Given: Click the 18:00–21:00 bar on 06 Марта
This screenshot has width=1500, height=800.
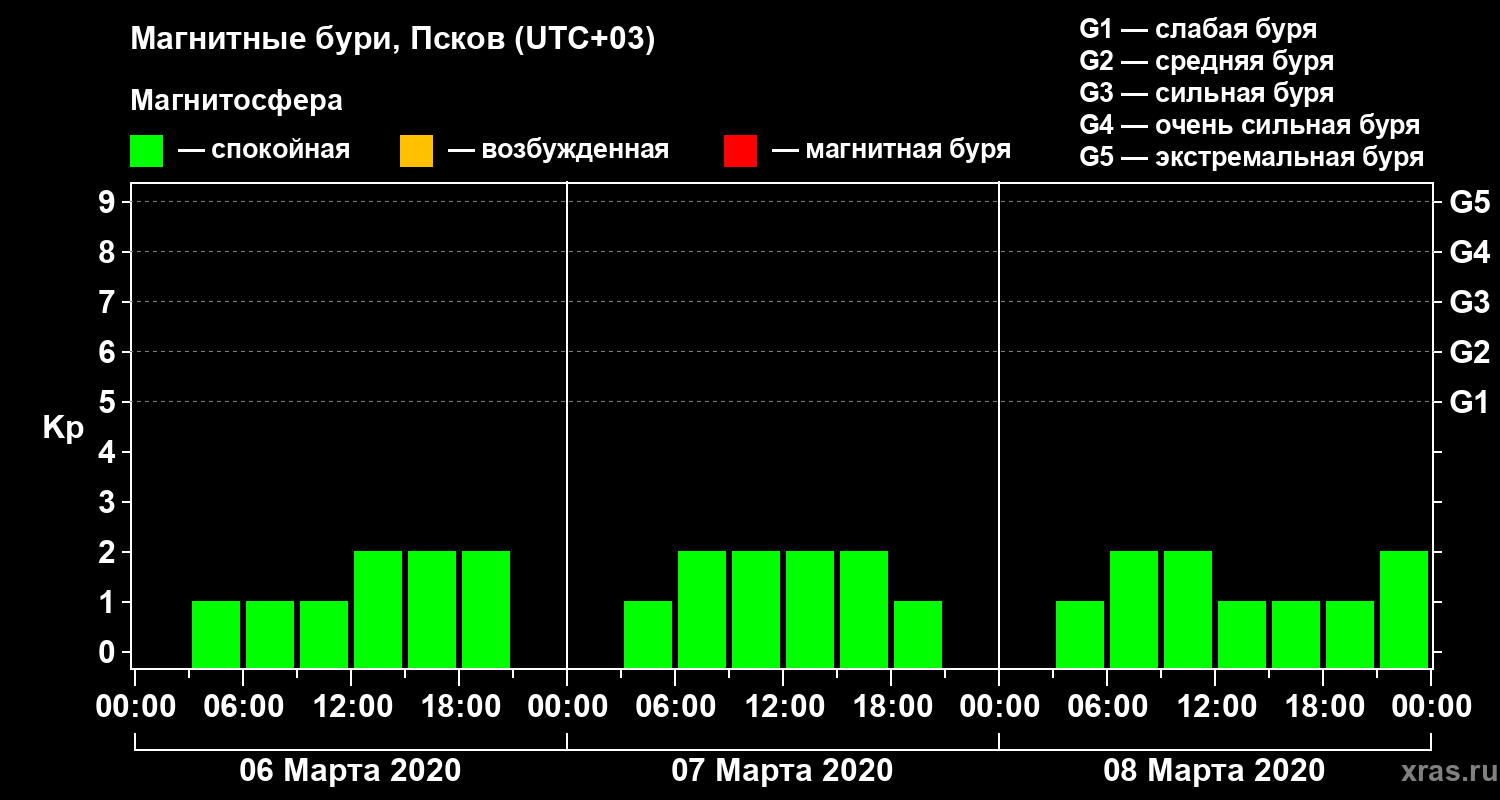Looking at the screenshot, I should (x=486, y=609).
